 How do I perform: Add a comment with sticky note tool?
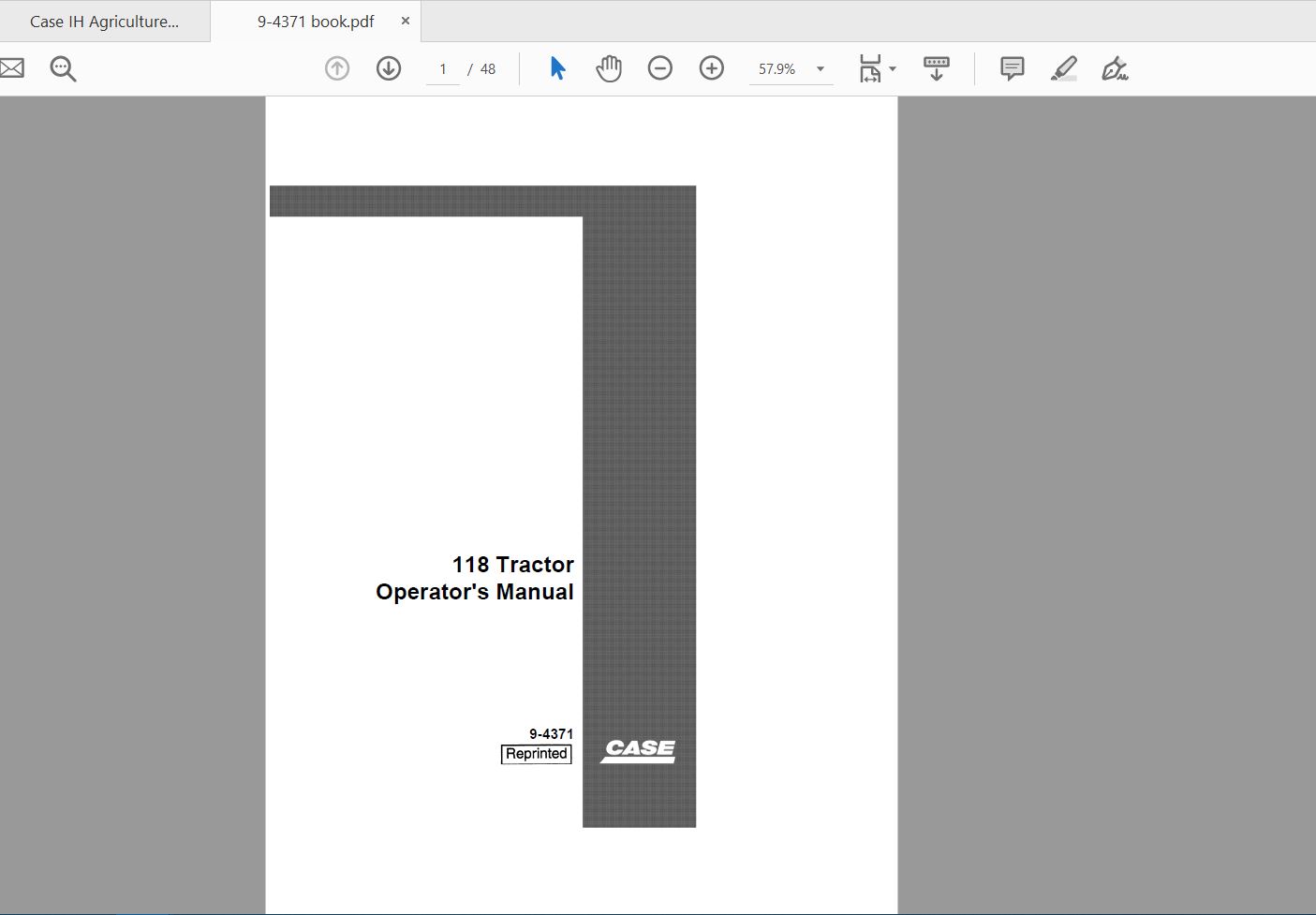[1012, 68]
